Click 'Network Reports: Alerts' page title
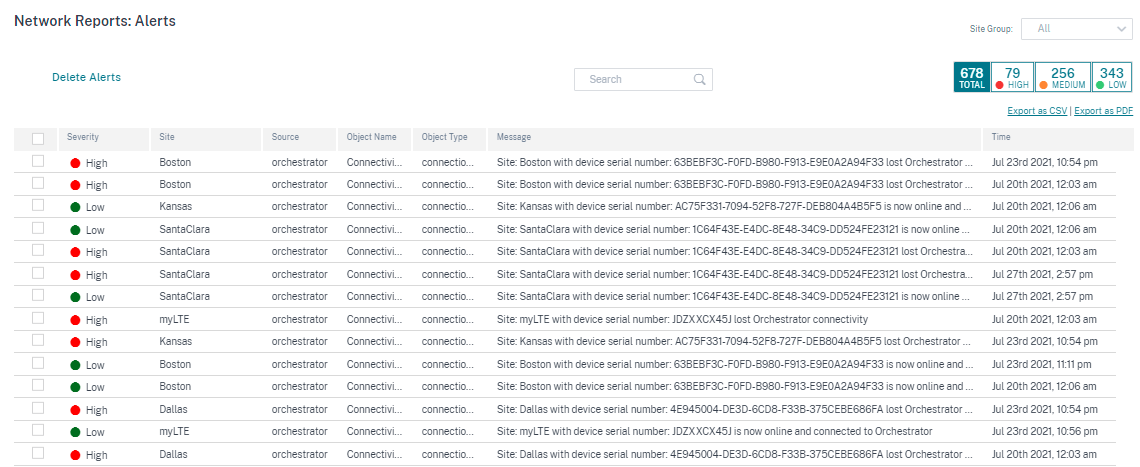Viewport: 1140px width, 467px height. pos(95,21)
